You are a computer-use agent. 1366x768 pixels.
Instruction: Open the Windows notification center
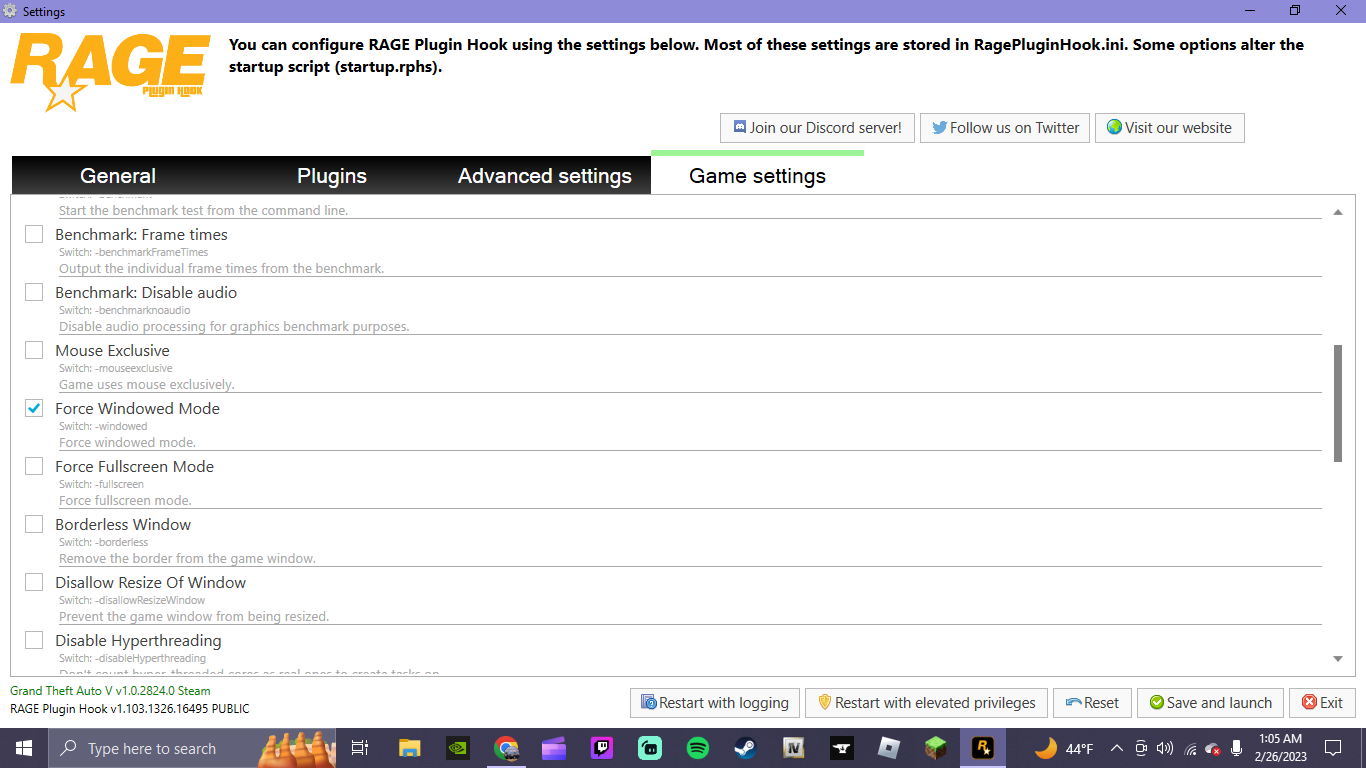pyautogui.click(x=1332, y=748)
